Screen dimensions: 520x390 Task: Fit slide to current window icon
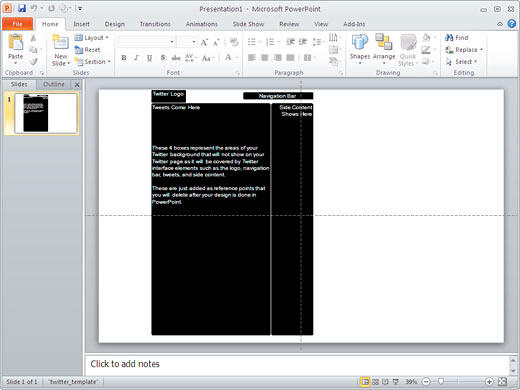[x=502, y=382]
